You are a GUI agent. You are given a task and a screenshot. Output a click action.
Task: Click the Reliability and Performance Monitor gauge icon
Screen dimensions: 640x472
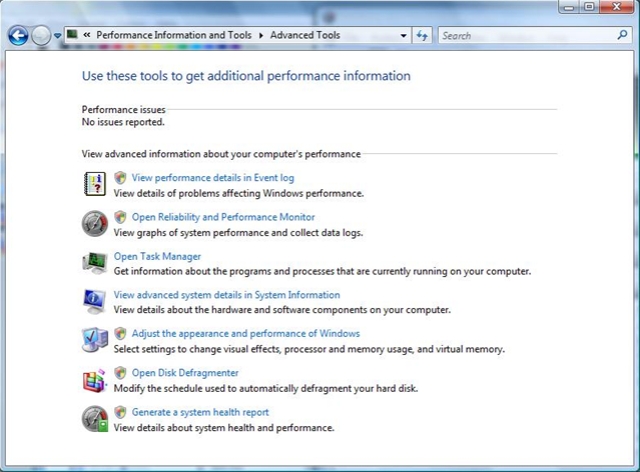point(95,223)
